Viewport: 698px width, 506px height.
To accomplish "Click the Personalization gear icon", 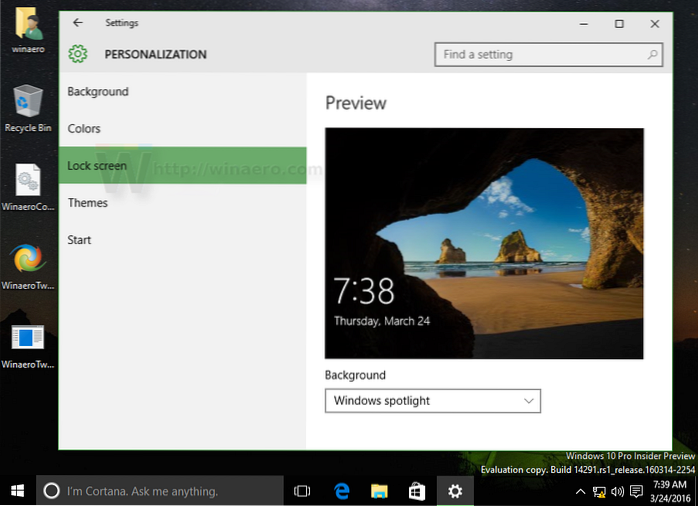I will (78, 55).
